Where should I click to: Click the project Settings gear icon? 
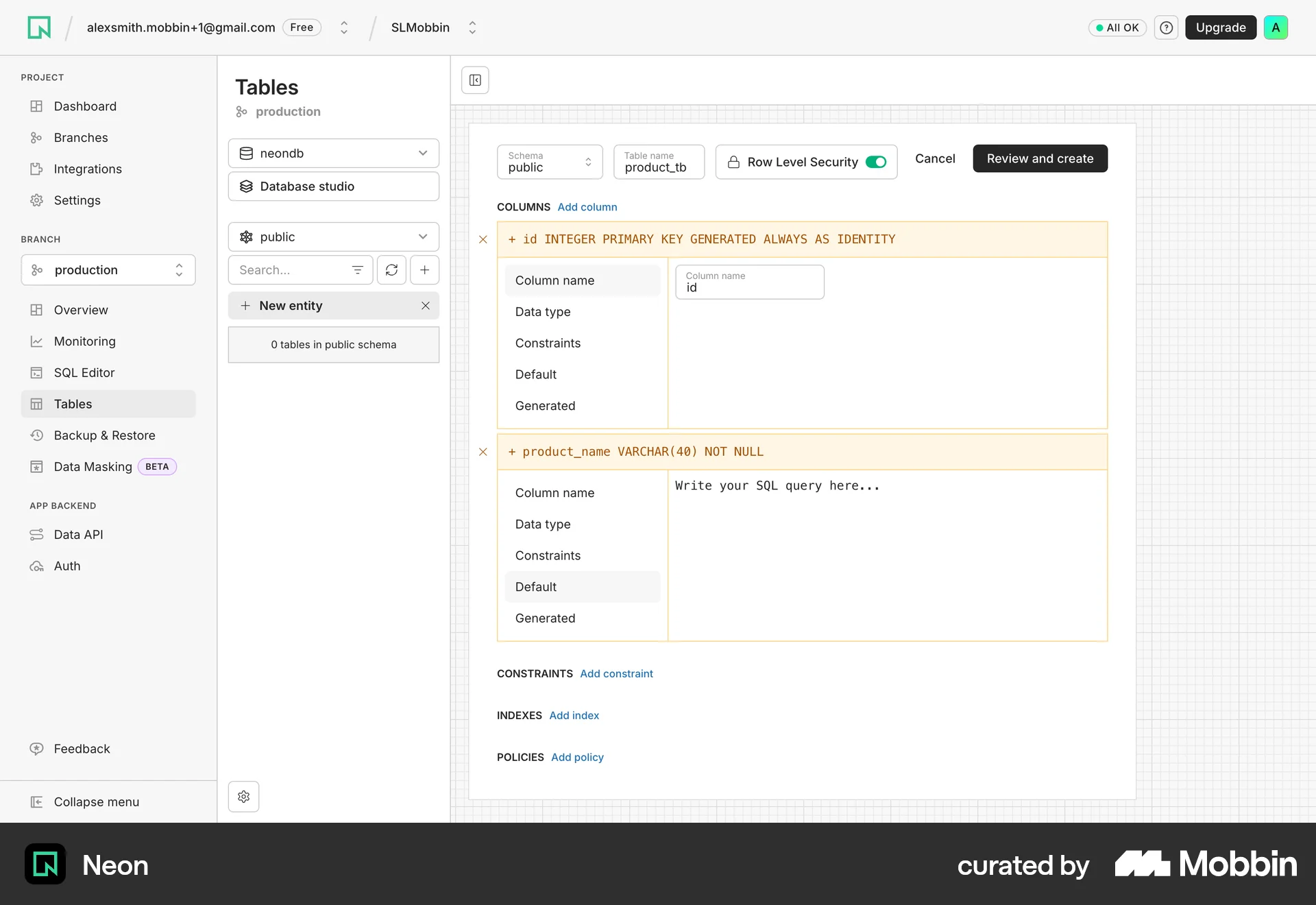coord(36,200)
